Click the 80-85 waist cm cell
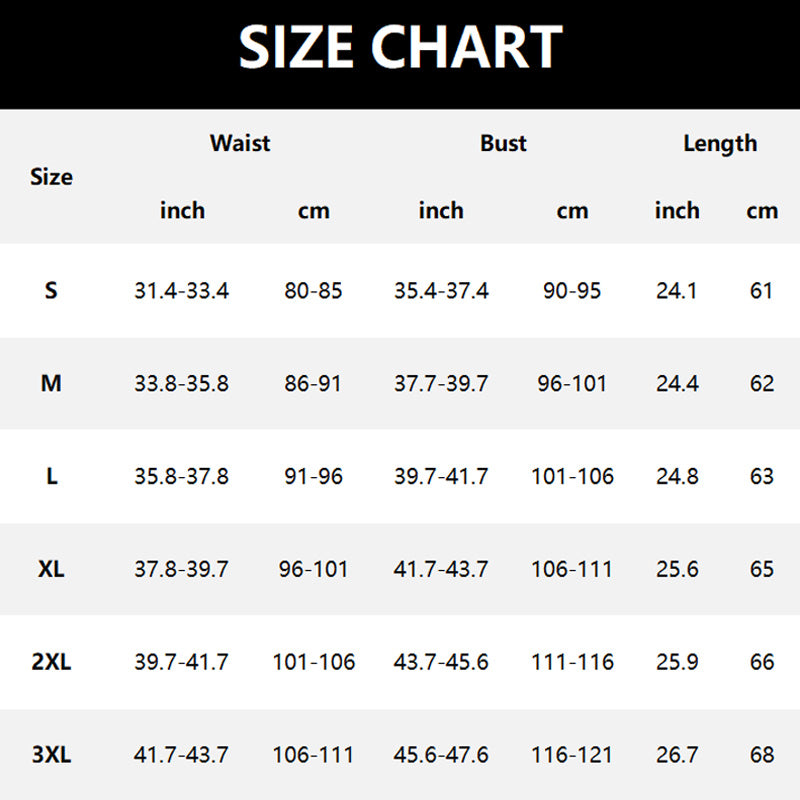The width and height of the screenshot is (800, 800). click(x=313, y=291)
